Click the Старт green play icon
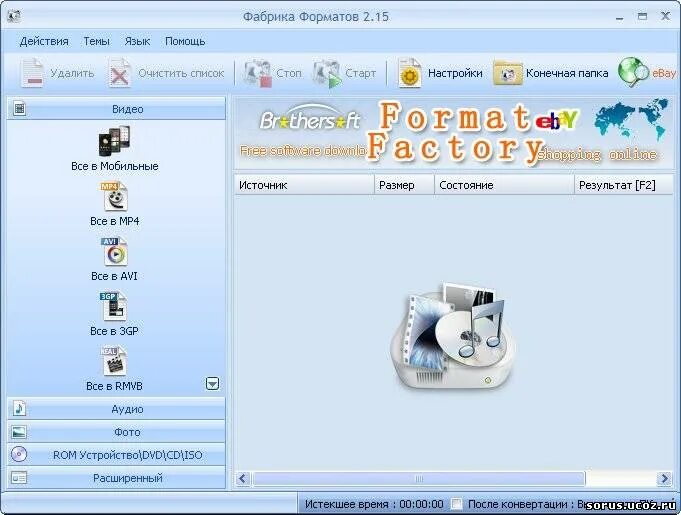Viewport: 681px width, 515px height. click(327, 73)
